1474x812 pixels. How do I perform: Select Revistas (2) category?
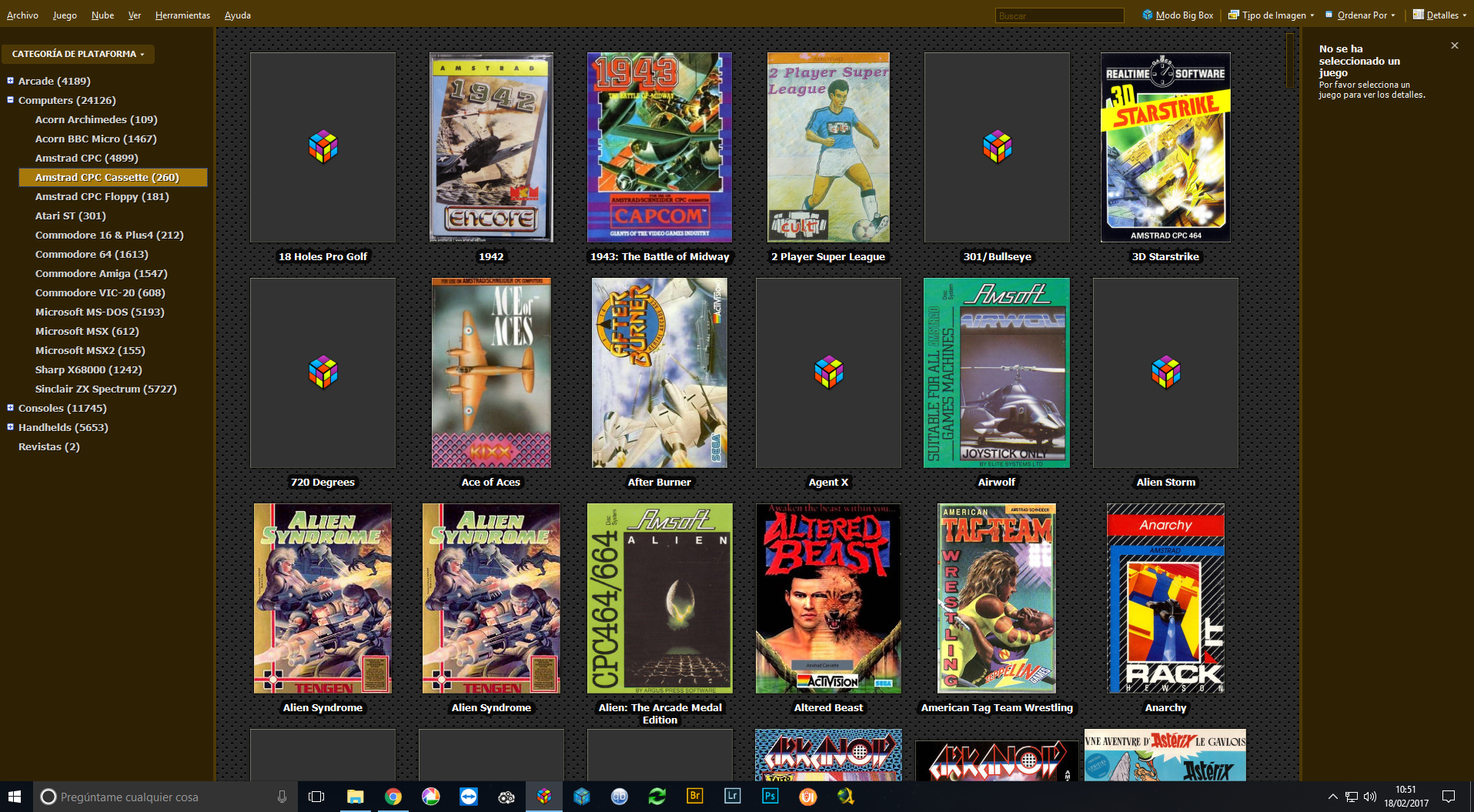48,446
